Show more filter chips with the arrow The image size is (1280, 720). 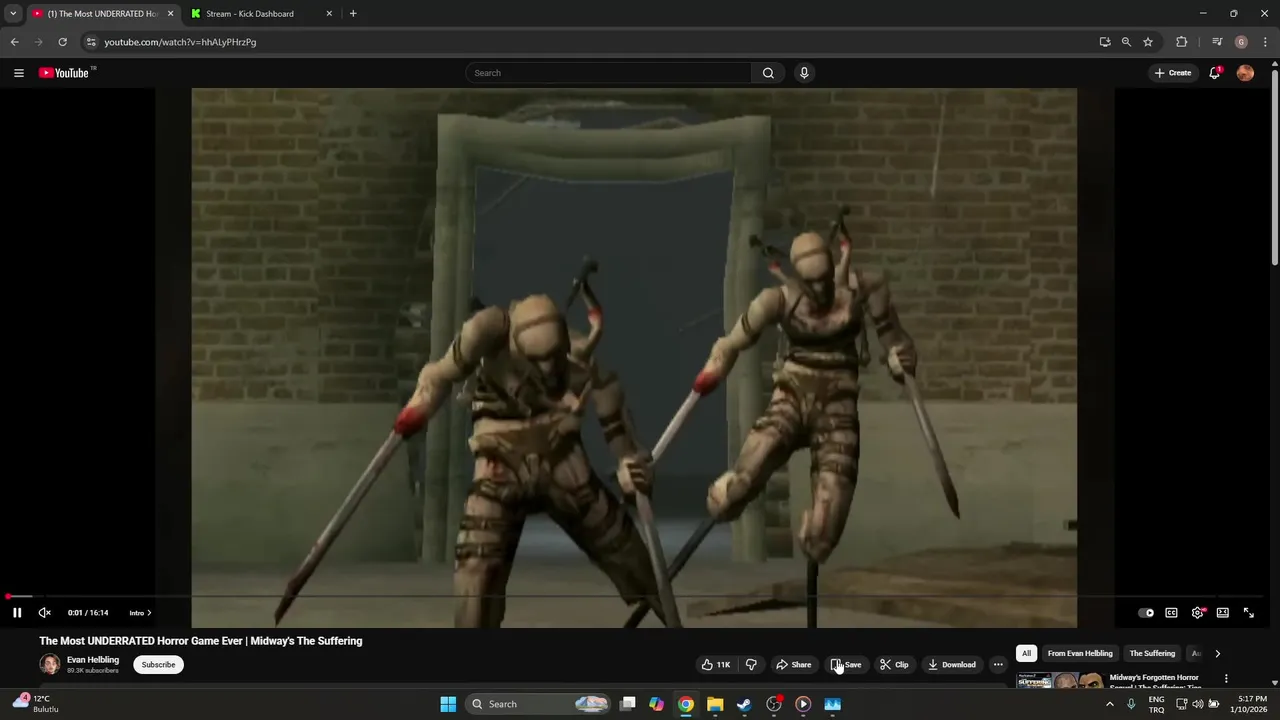1217,653
